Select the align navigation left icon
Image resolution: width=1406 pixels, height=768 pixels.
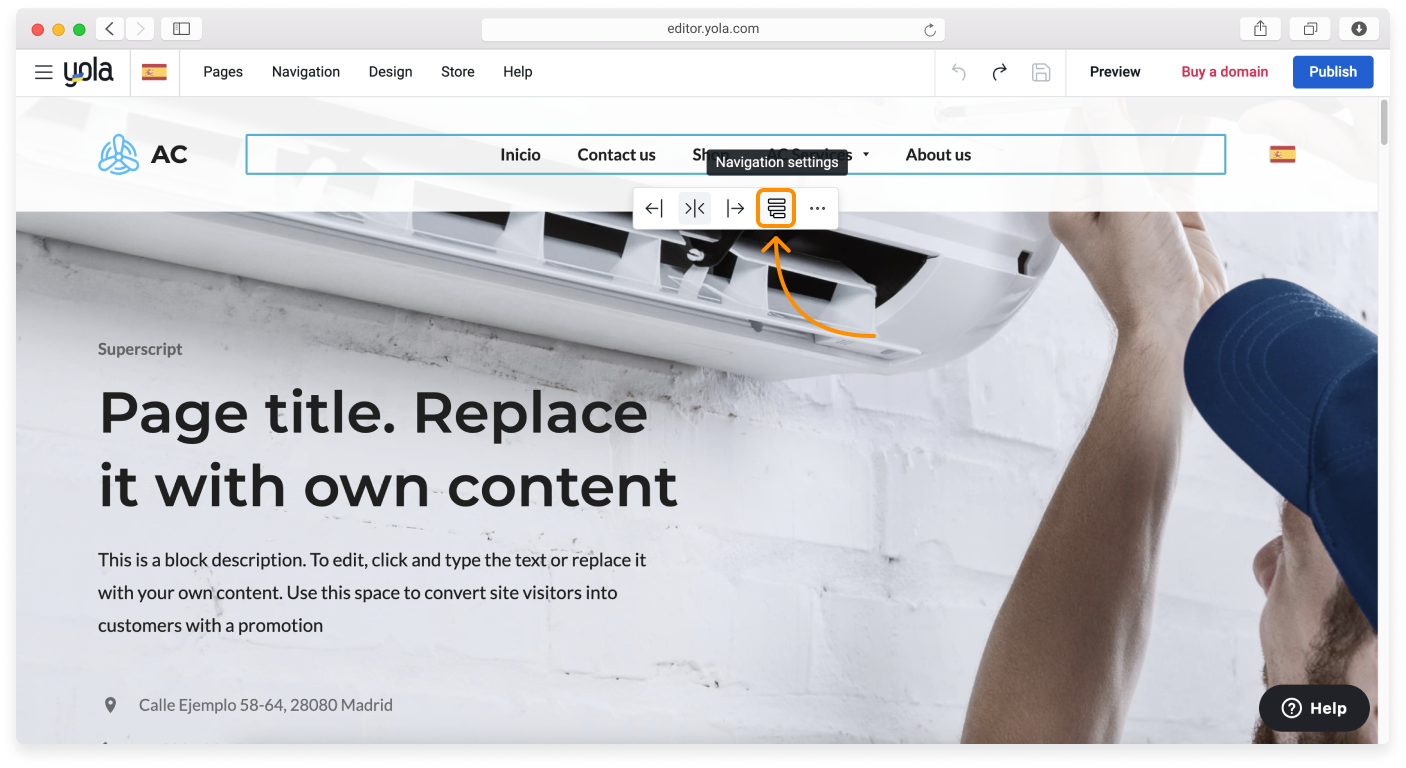click(x=653, y=208)
